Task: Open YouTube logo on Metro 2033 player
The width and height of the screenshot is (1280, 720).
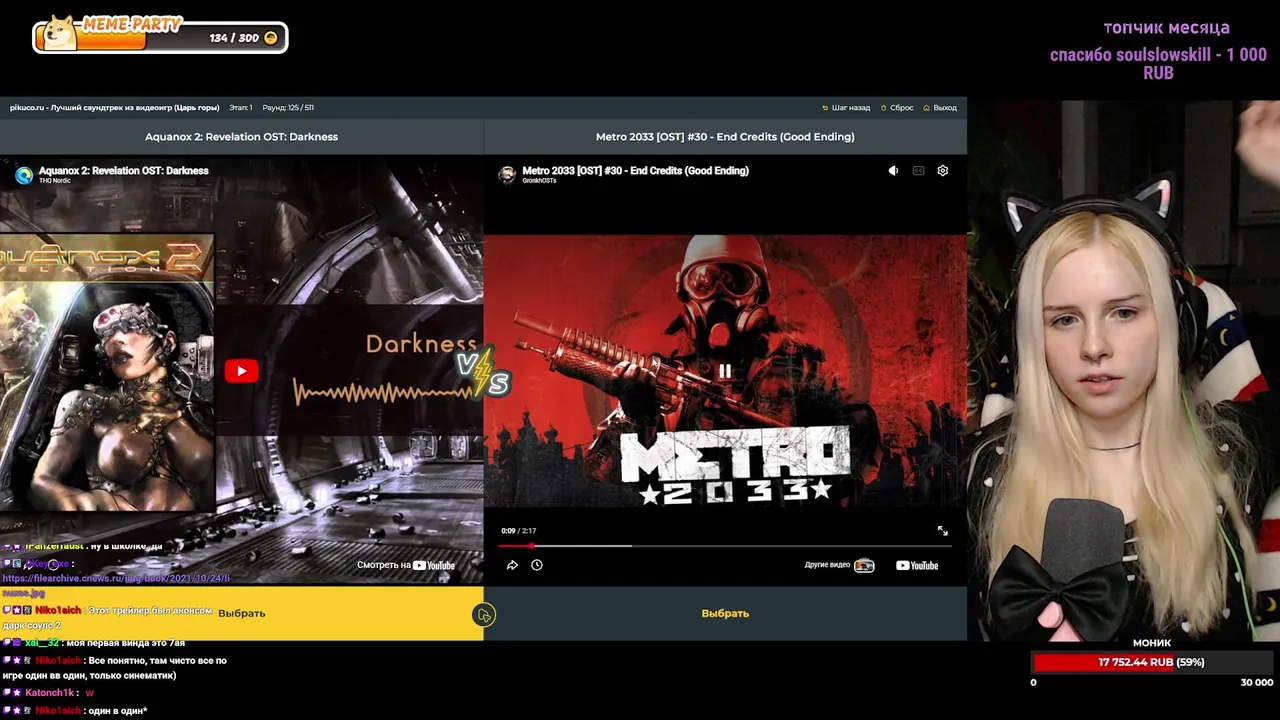Action: [917, 565]
